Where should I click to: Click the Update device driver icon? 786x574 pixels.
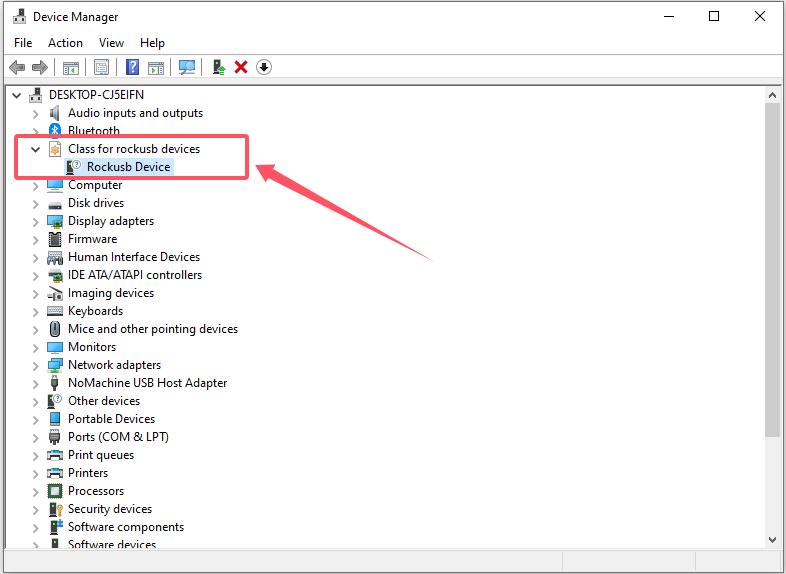(218, 67)
